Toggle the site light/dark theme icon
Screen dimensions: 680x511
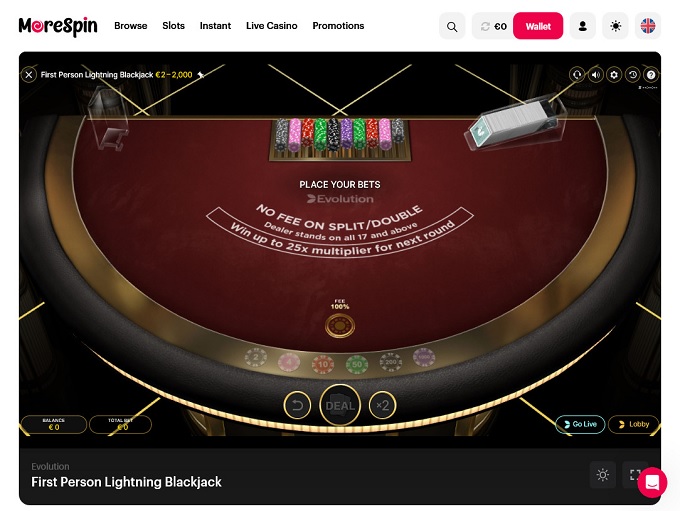coord(615,26)
